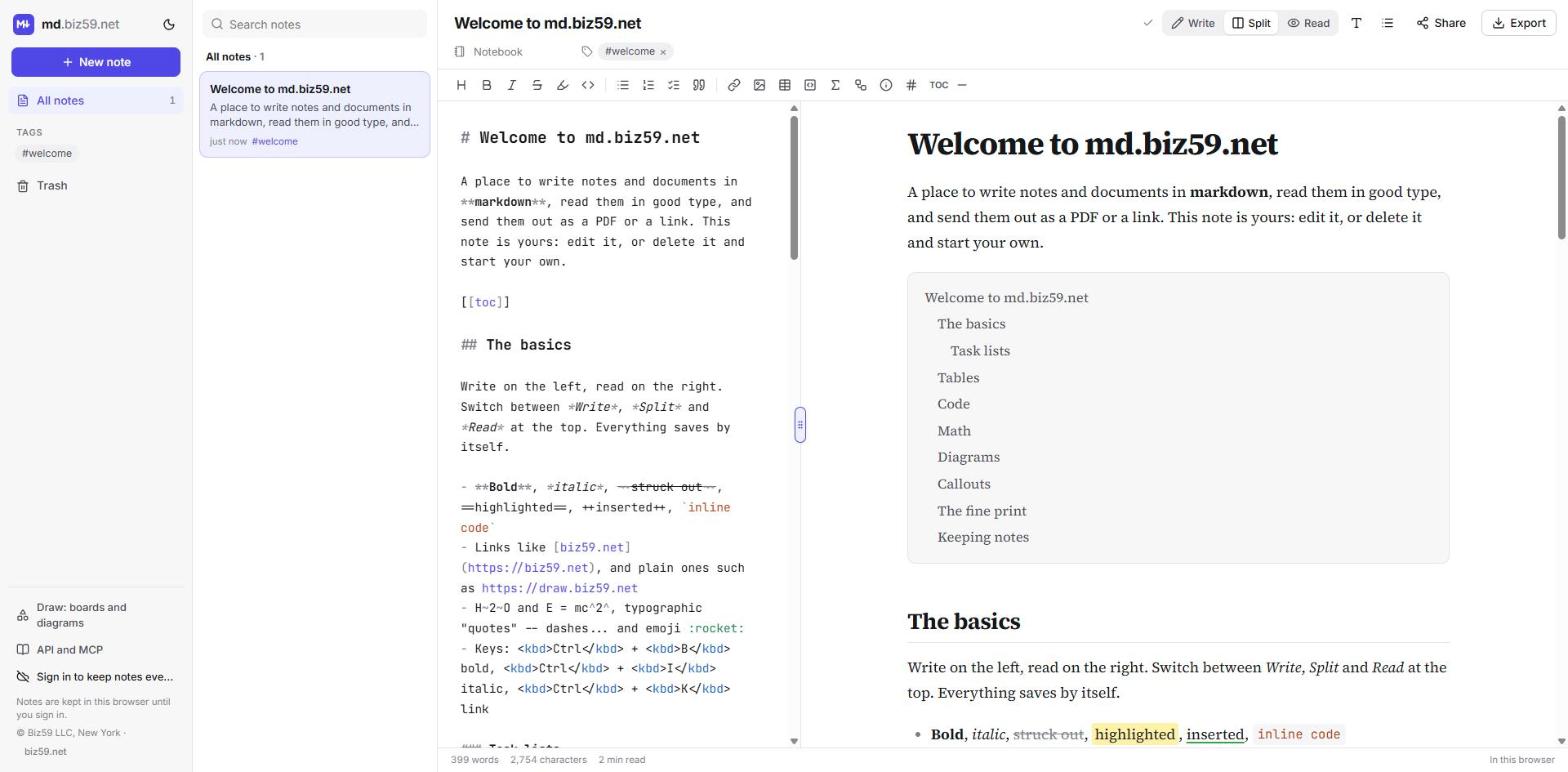Toggle dark mode with moon icon
This screenshot has height=772, width=1568.
click(x=169, y=24)
